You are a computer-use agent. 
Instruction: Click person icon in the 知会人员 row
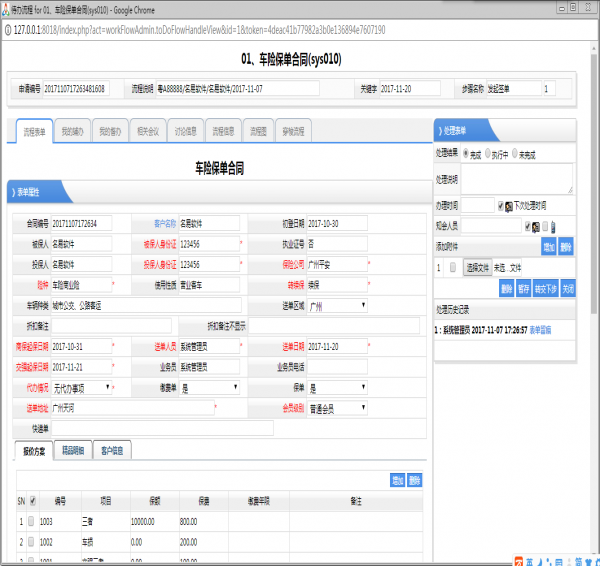point(536,227)
